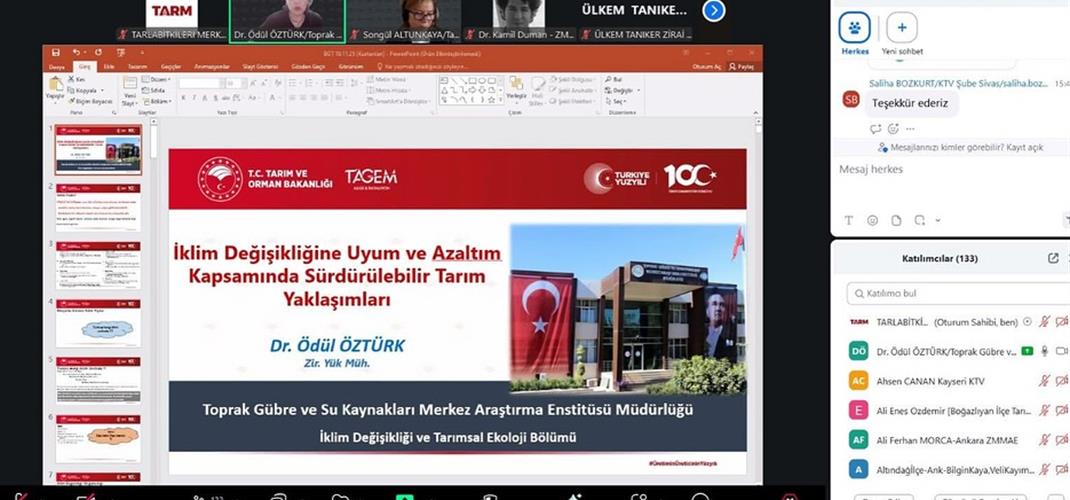Select slide 4 thumbnail
The height and width of the screenshot is (500, 1070).
click(x=98, y=323)
